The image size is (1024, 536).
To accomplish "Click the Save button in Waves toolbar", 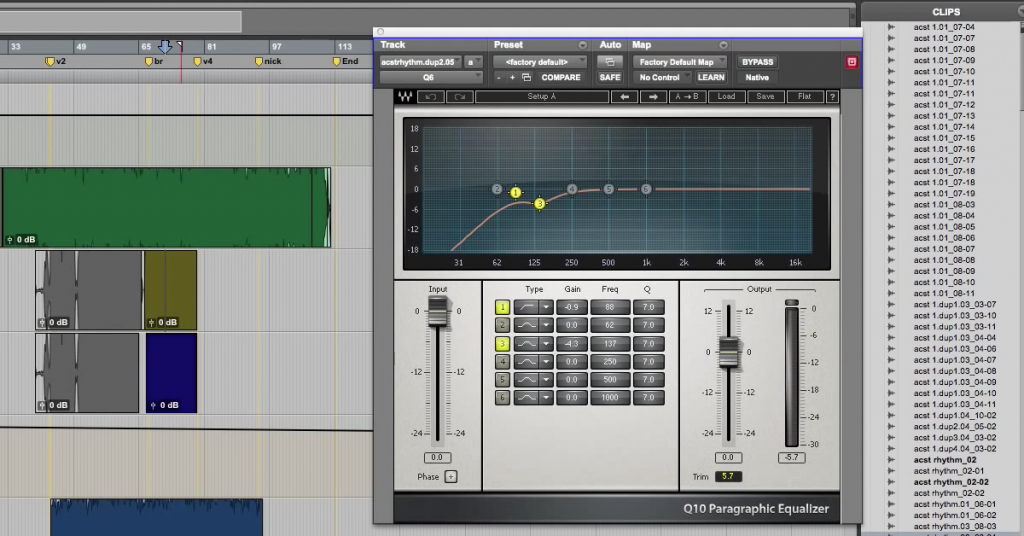I will [x=765, y=97].
